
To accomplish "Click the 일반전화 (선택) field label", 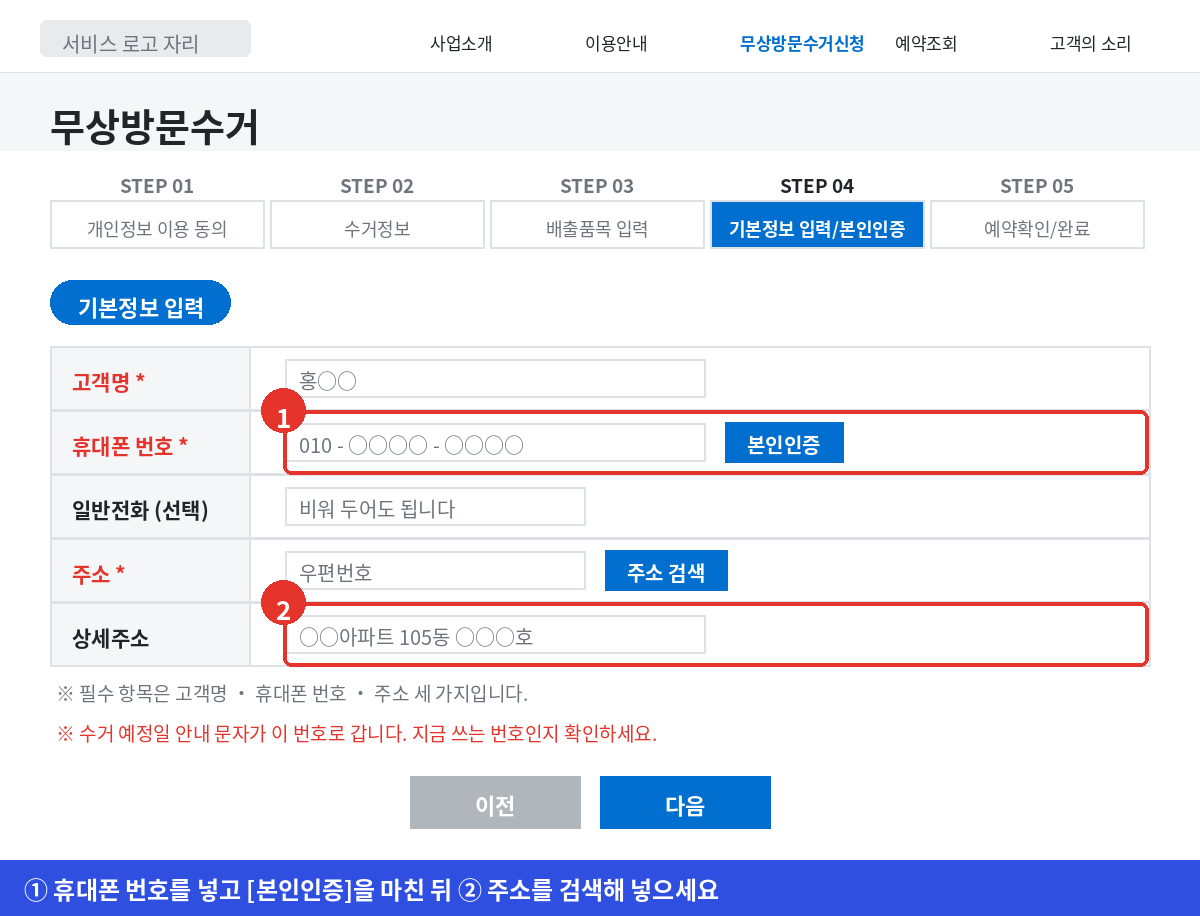I will click(140, 509).
